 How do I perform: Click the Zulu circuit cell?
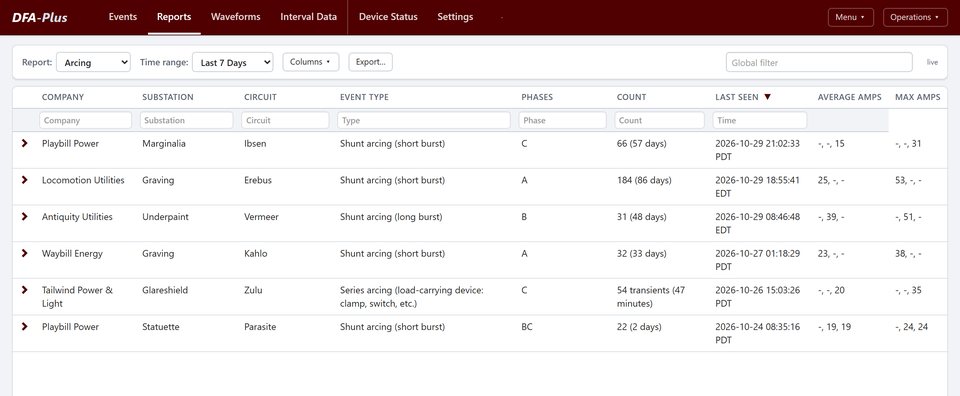(x=253, y=291)
